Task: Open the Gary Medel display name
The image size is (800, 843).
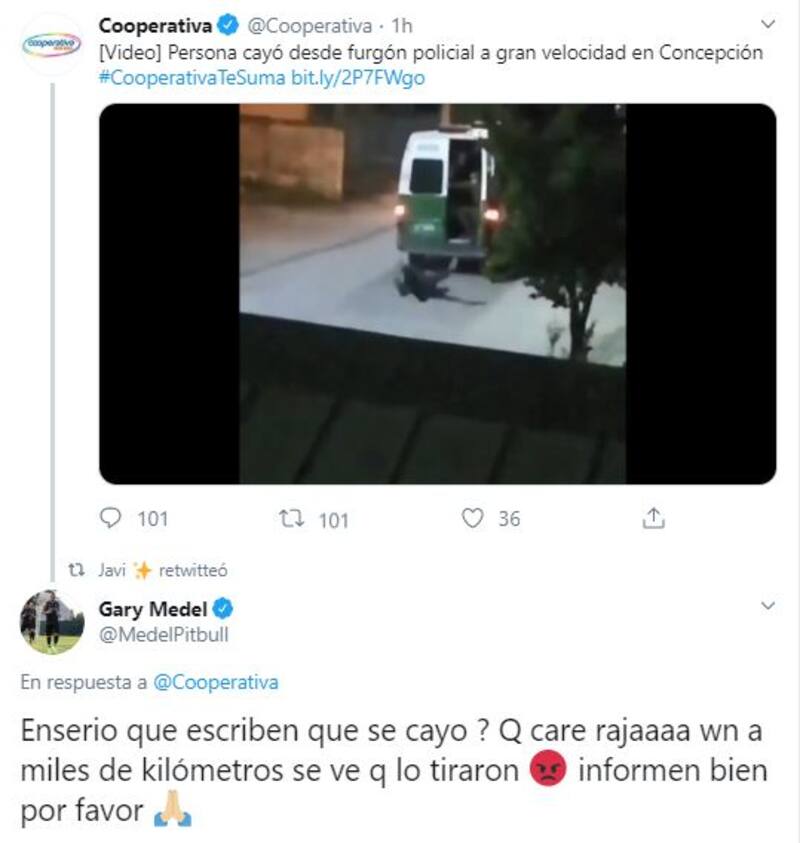Action: click(153, 609)
